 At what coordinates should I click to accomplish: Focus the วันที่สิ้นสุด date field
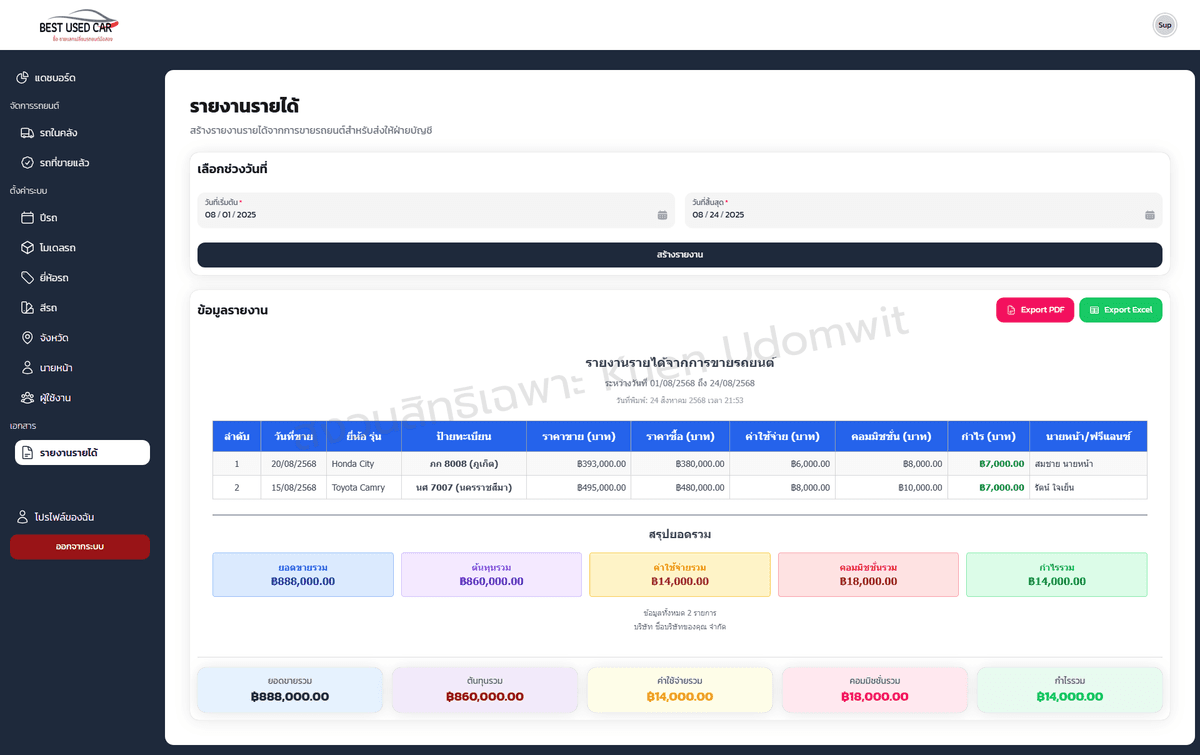[924, 210]
